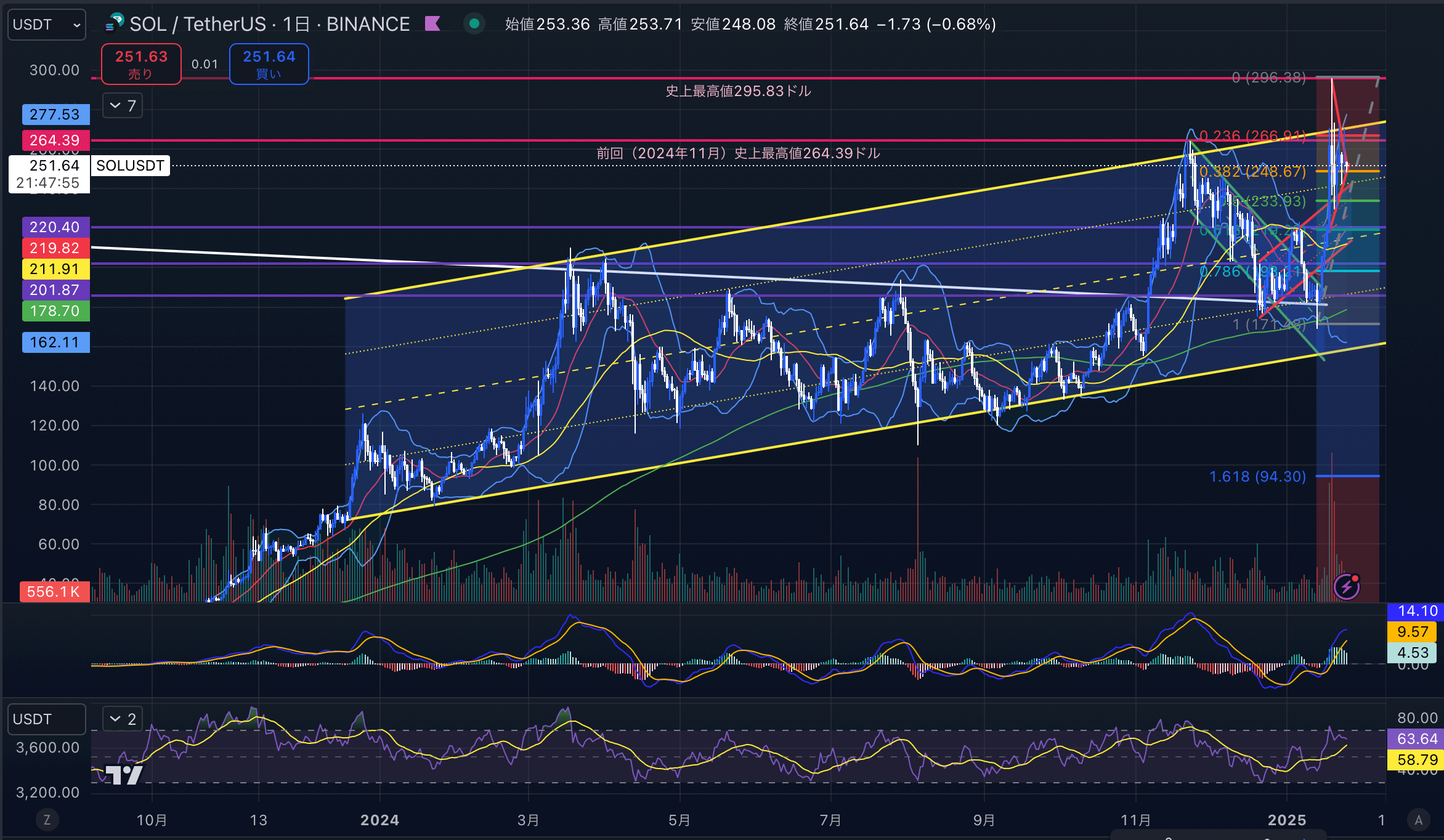
Task: Click the SOL / TetherUS symbol title
Action: [x=198, y=24]
